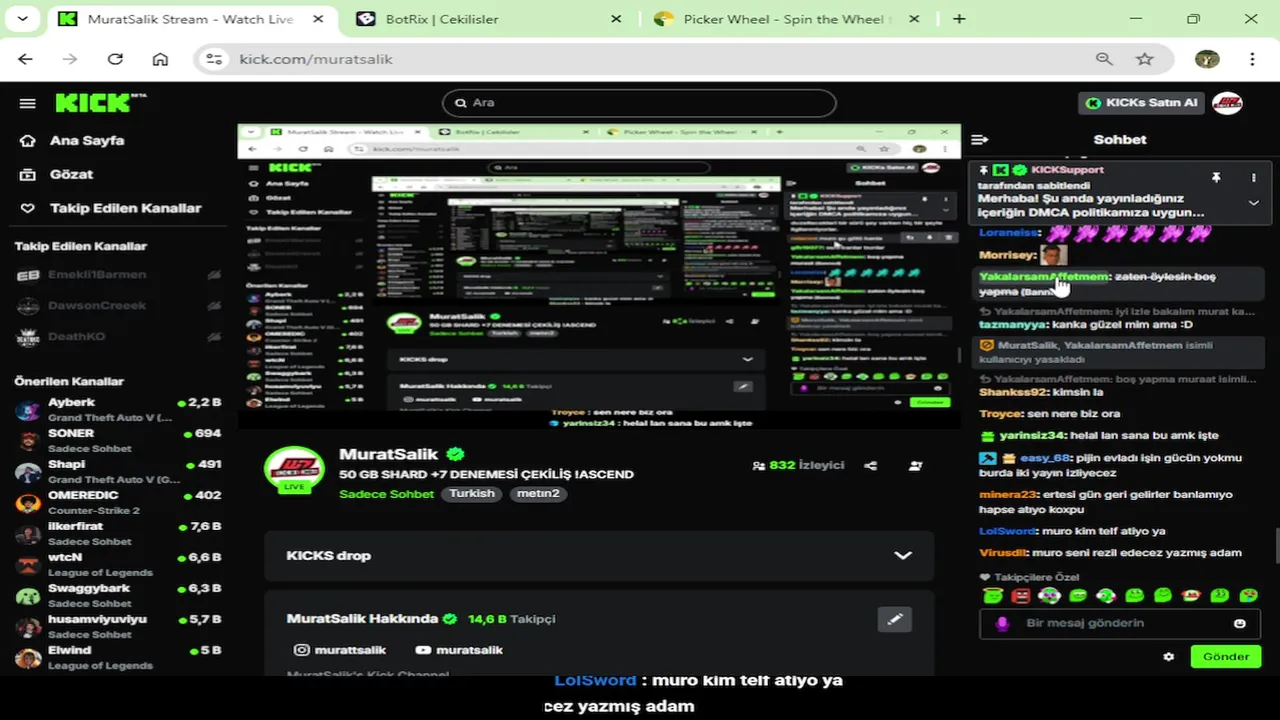Open Ayberk recommended channel
The image size is (1280, 720).
point(118,410)
